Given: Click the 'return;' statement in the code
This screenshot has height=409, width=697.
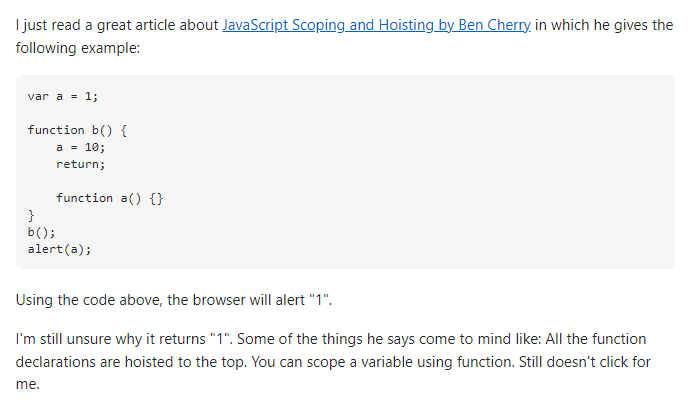Looking at the screenshot, I should tap(80, 164).
